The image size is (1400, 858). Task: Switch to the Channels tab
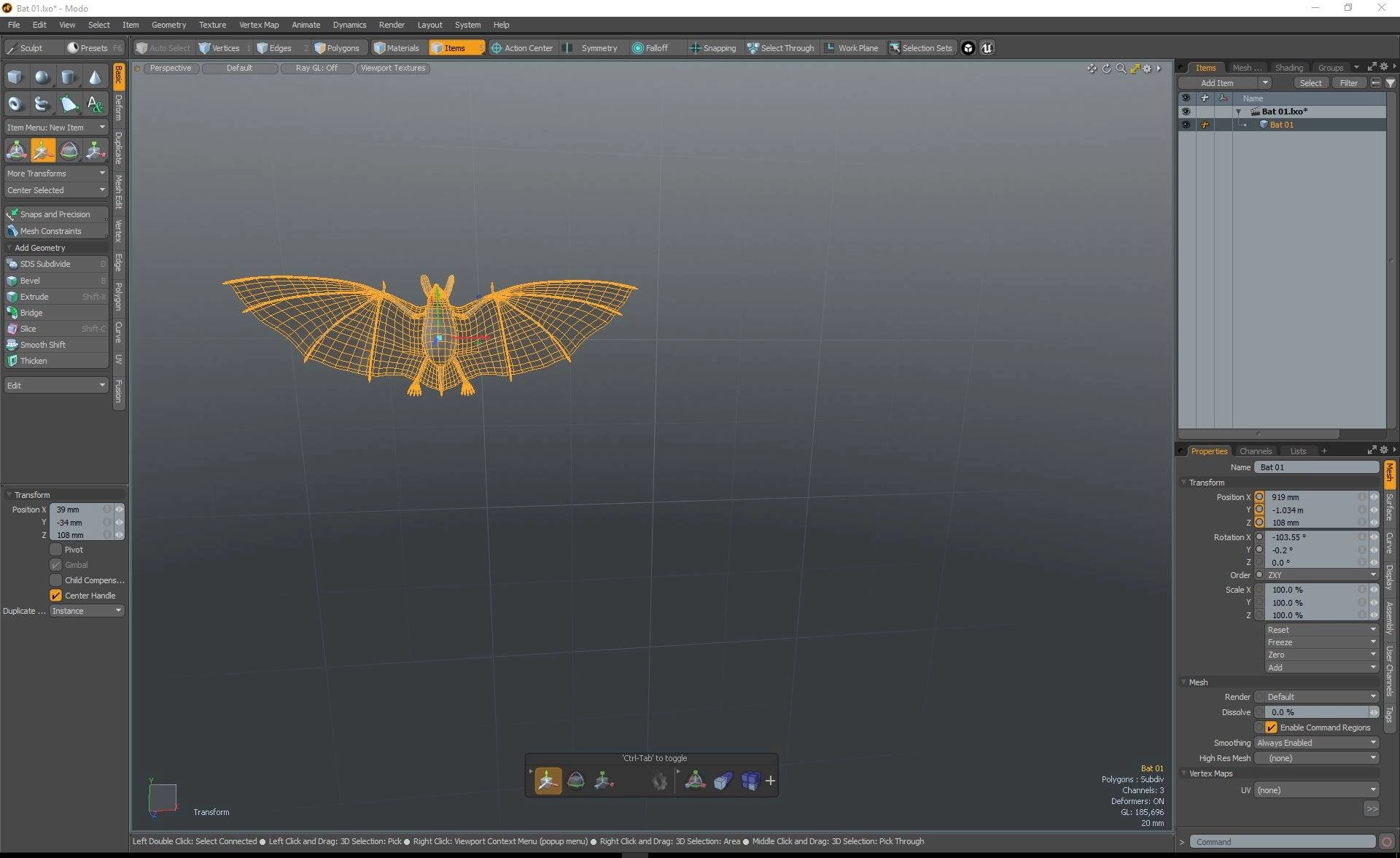coord(1255,451)
